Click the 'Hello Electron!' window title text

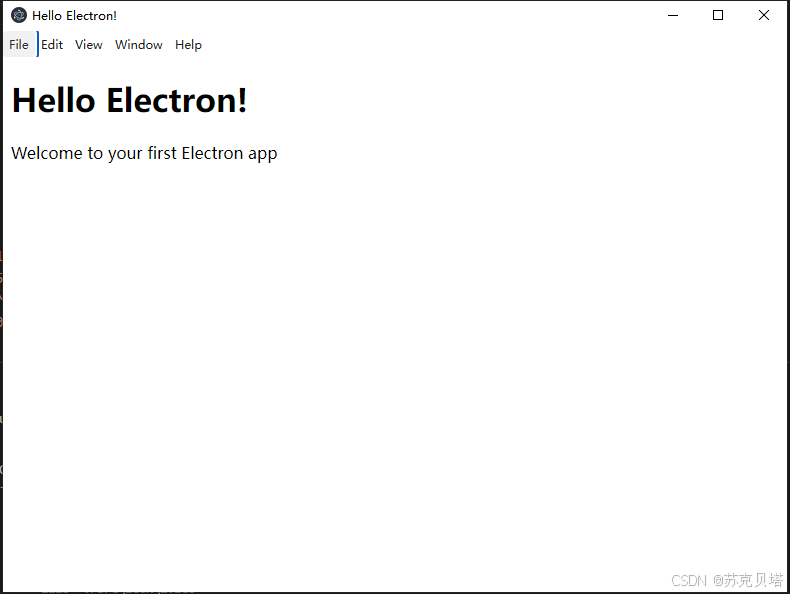[75, 16]
